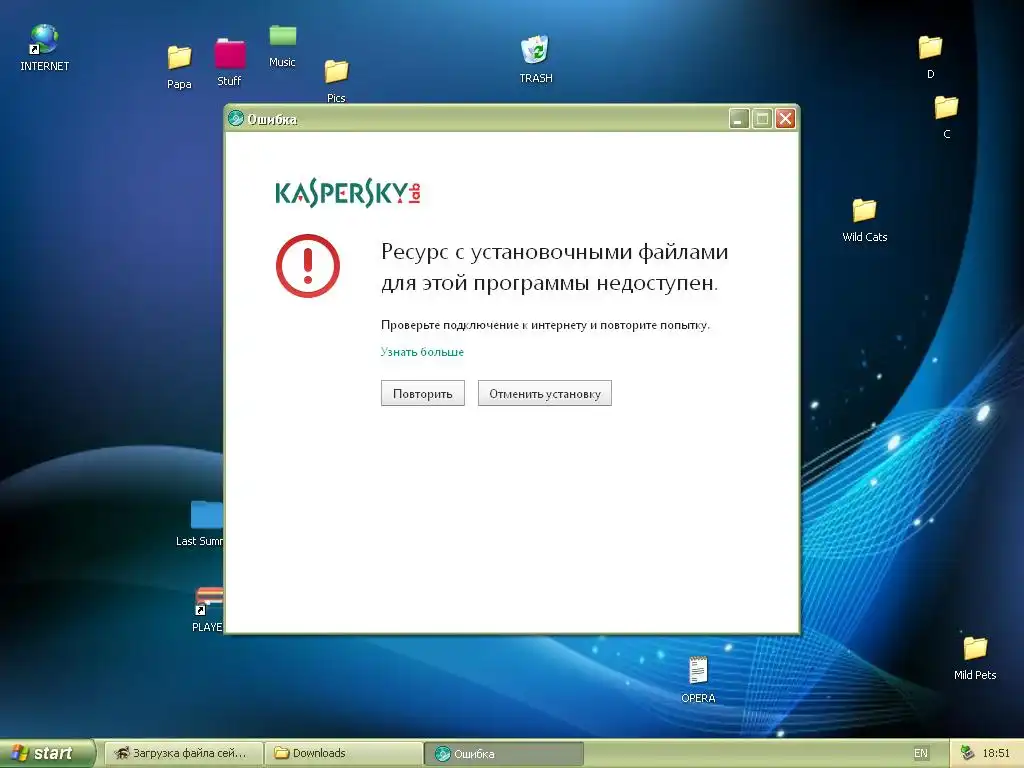This screenshot has height=768, width=1024.
Task: Select the Ошибка taskbar button
Action: pyautogui.click(x=504, y=754)
